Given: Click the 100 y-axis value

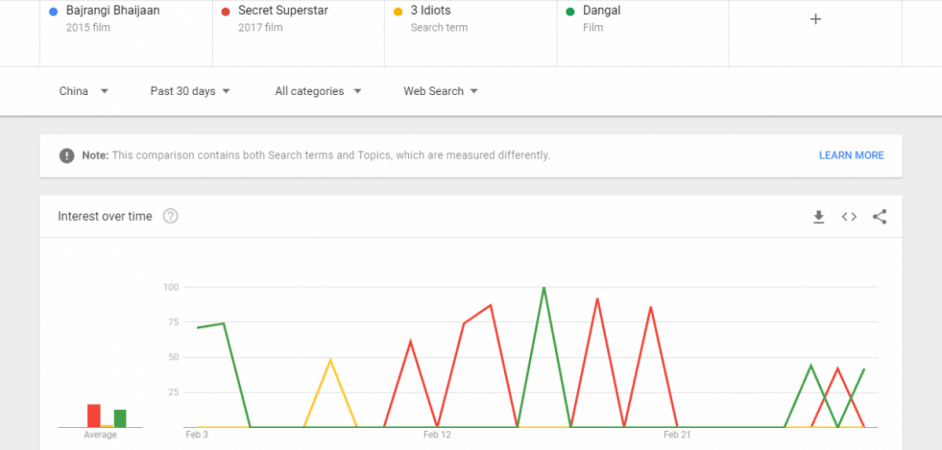Looking at the screenshot, I should [x=171, y=287].
